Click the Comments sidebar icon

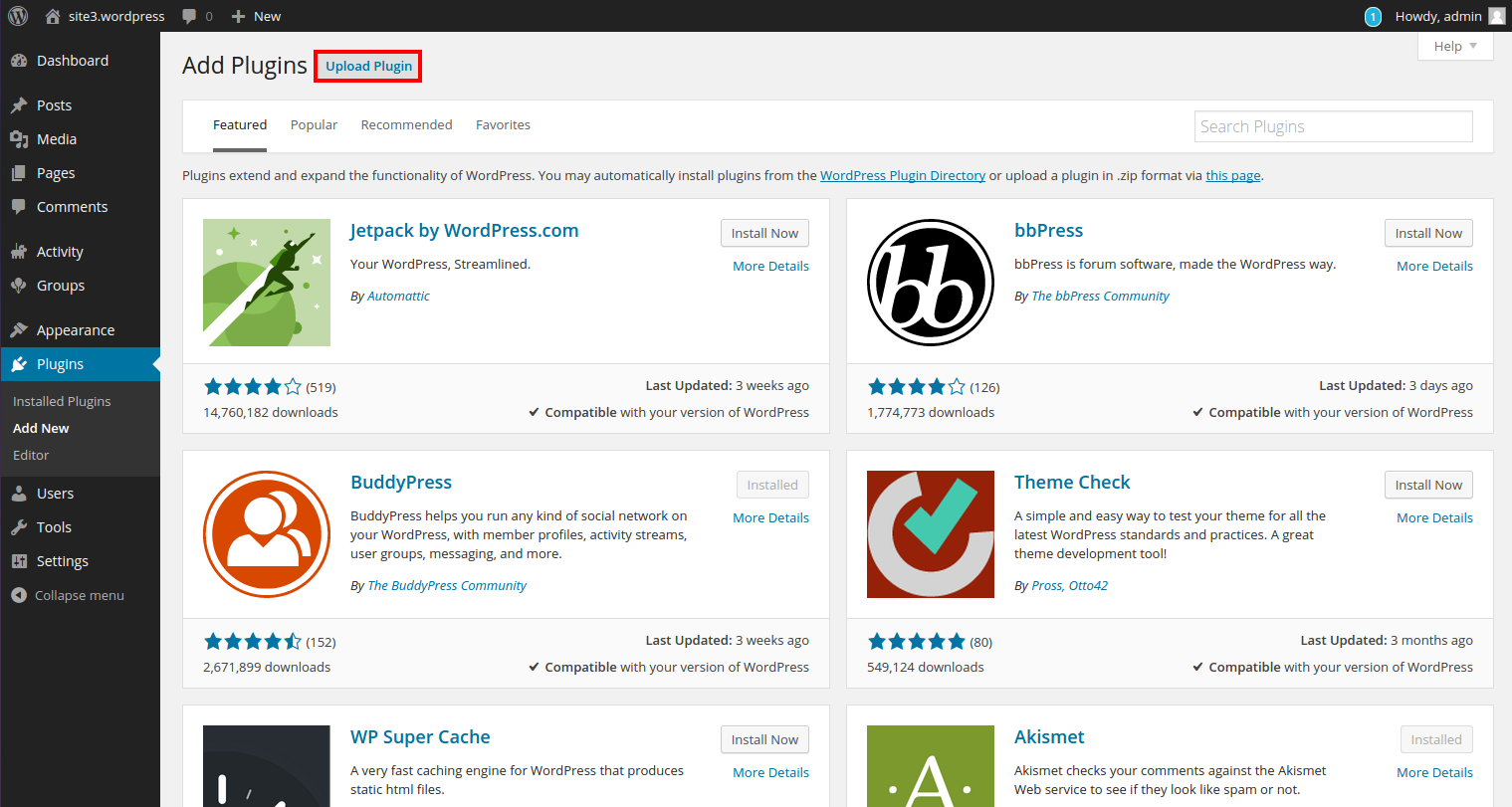point(19,207)
